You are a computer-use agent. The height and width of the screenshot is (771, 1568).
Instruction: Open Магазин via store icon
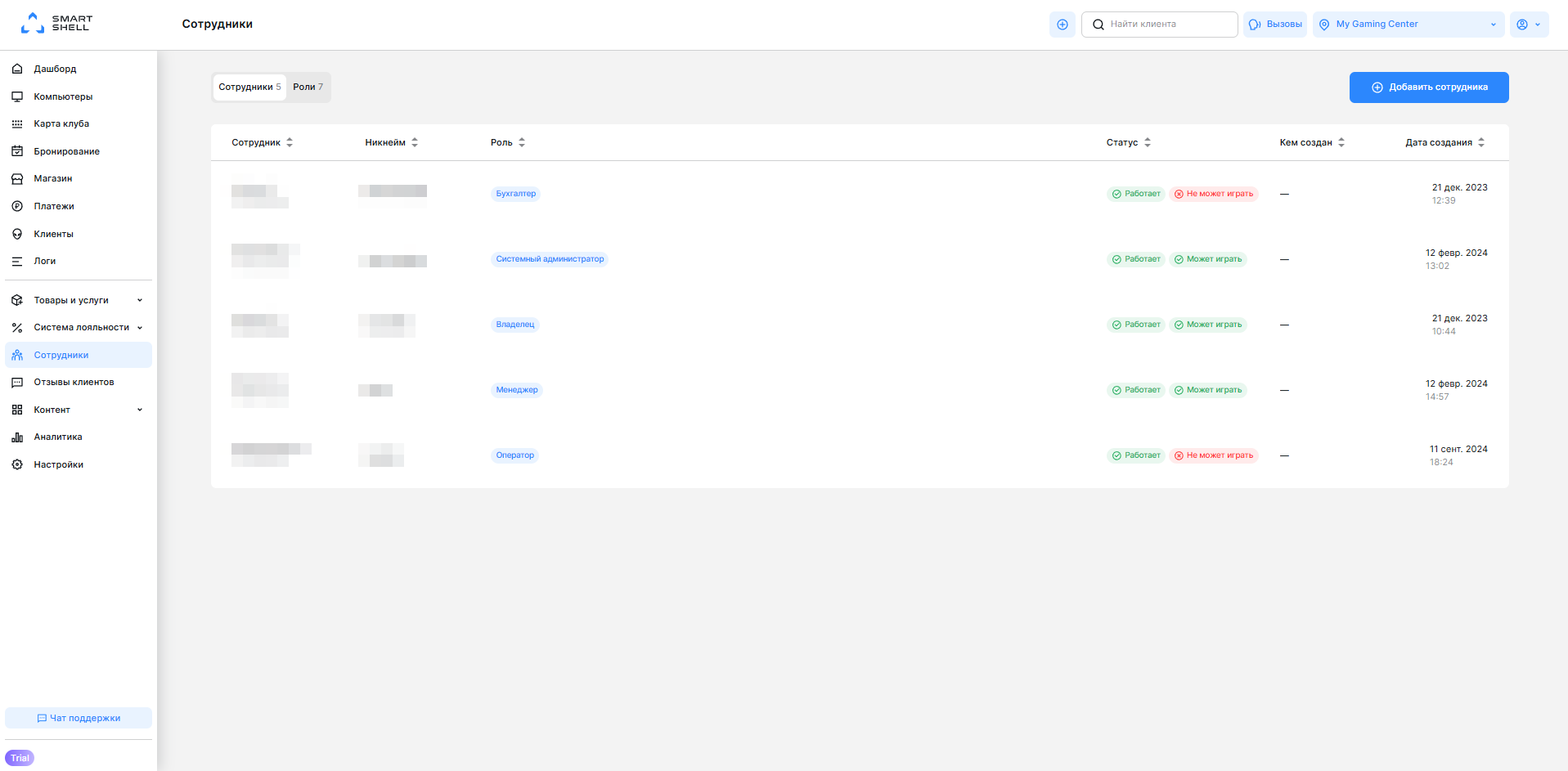click(x=17, y=179)
